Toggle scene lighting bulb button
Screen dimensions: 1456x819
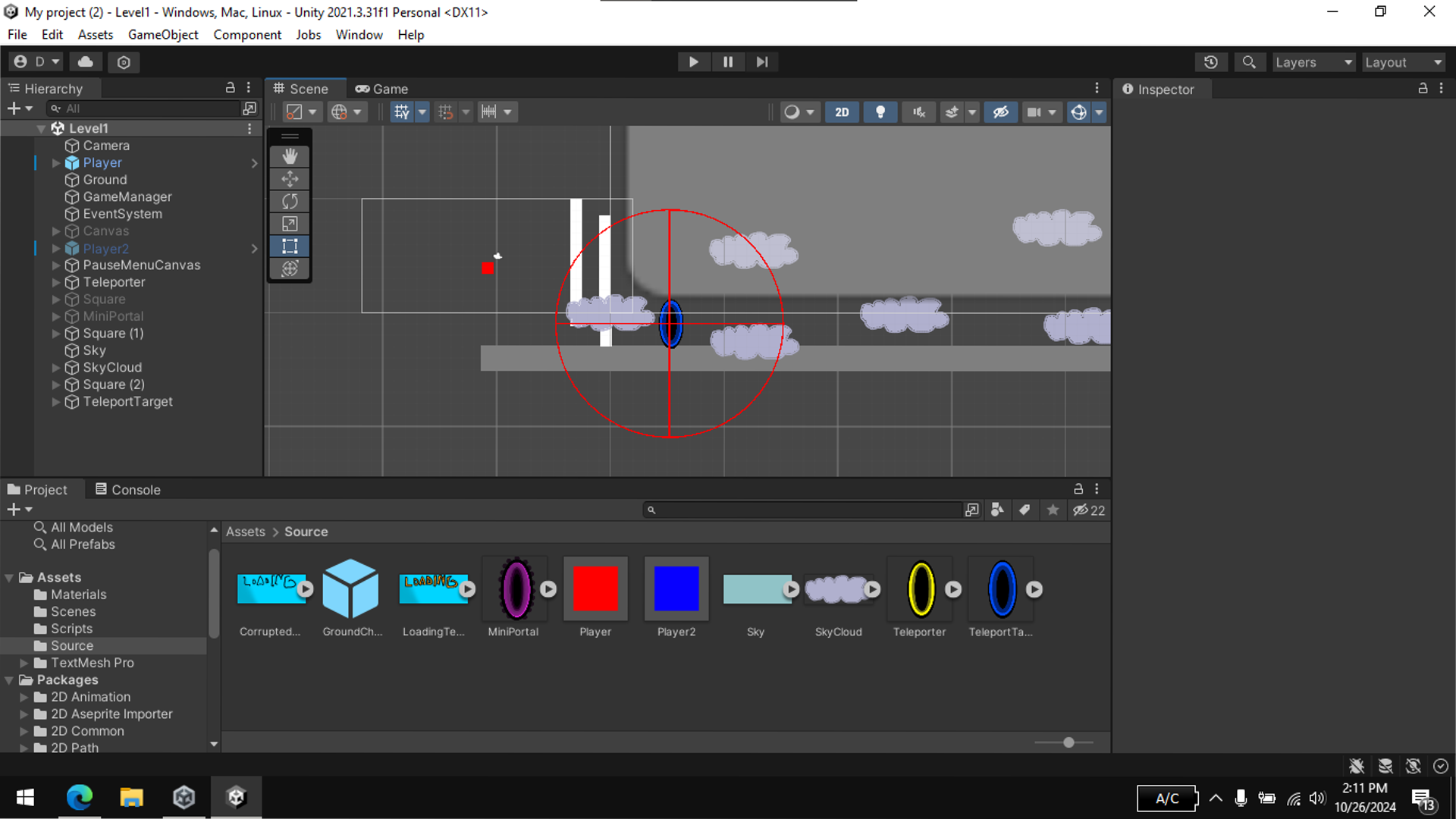[880, 112]
